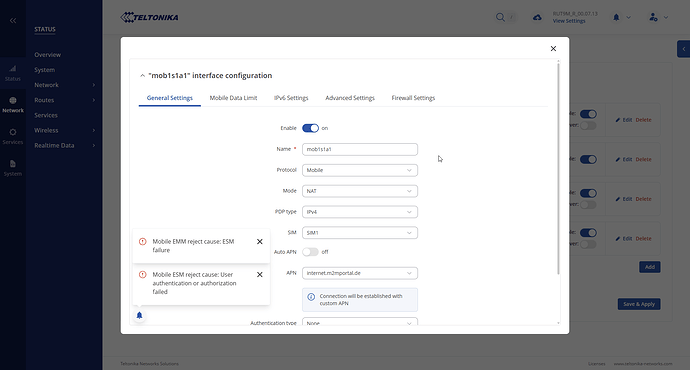The image size is (690, 370).
Task: Expand the Wireless submenu in sidebar
Action: coord(94,130)
